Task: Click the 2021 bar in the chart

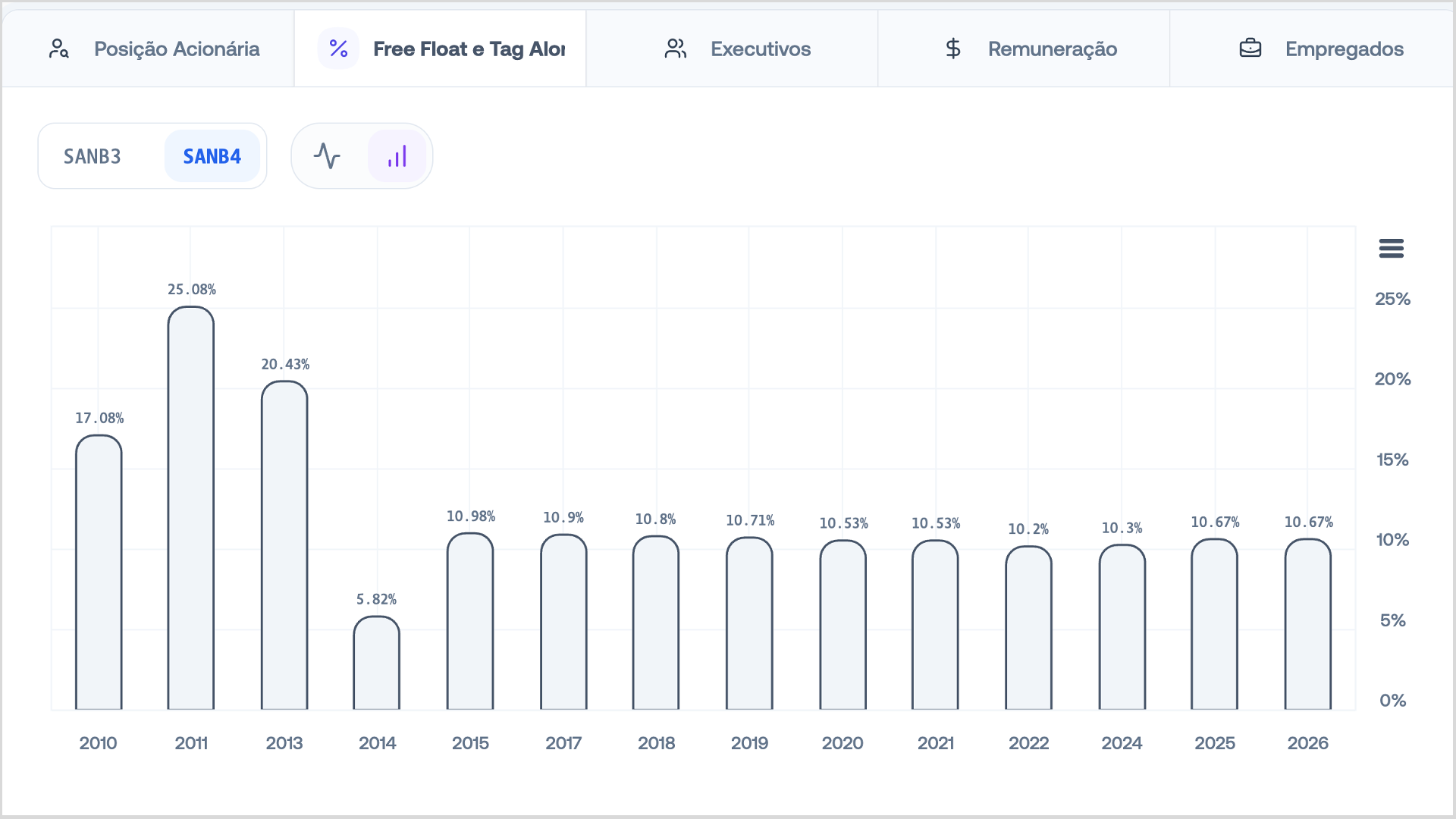Action: [935, 625]
